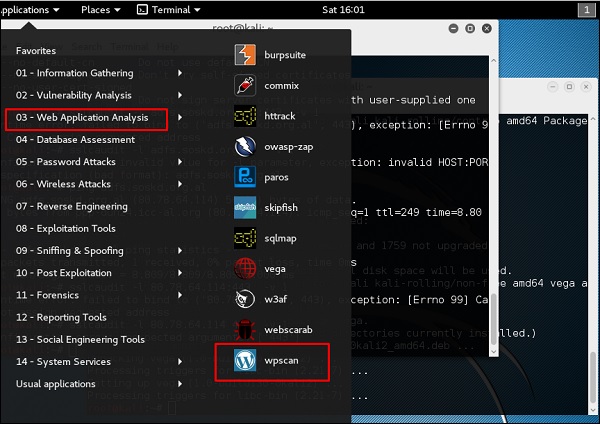Open the Applications menu dropdown

[x=30, y=10]
